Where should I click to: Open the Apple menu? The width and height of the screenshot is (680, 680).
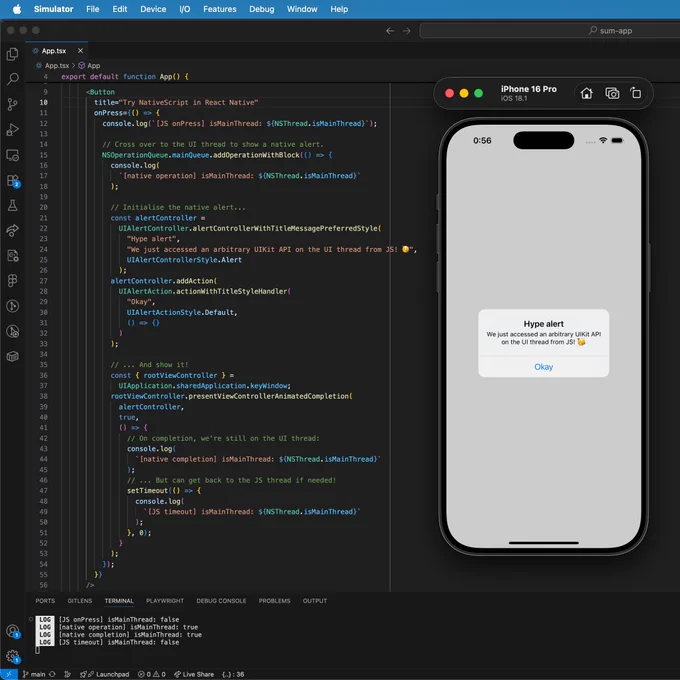(x=17, y=9)
